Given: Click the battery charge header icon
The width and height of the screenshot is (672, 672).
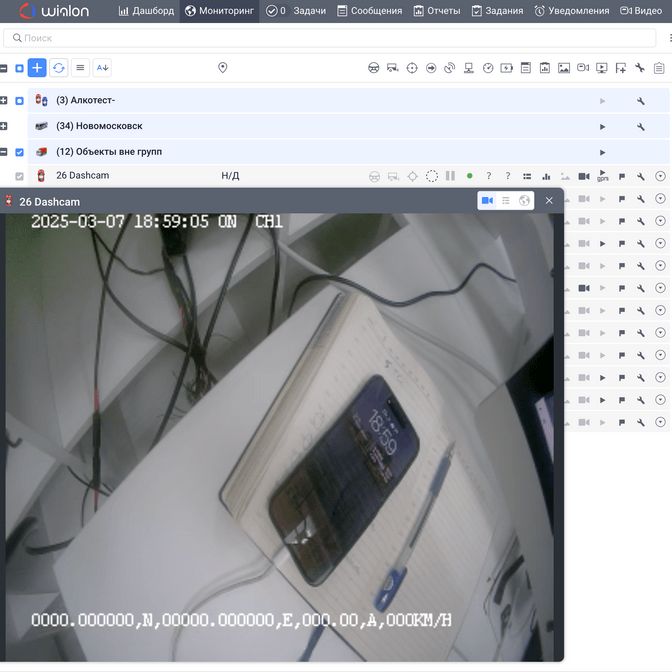Looking at the screenshot, I should coord(507,68).
